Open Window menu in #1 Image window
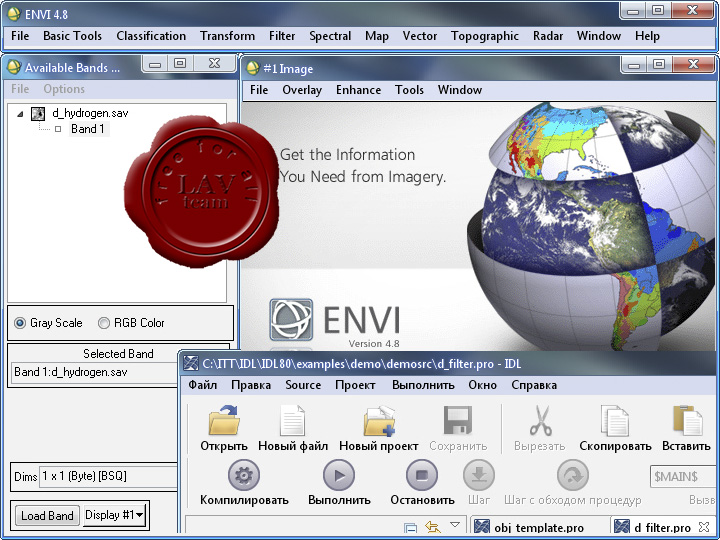 click(x=460, y=90)
